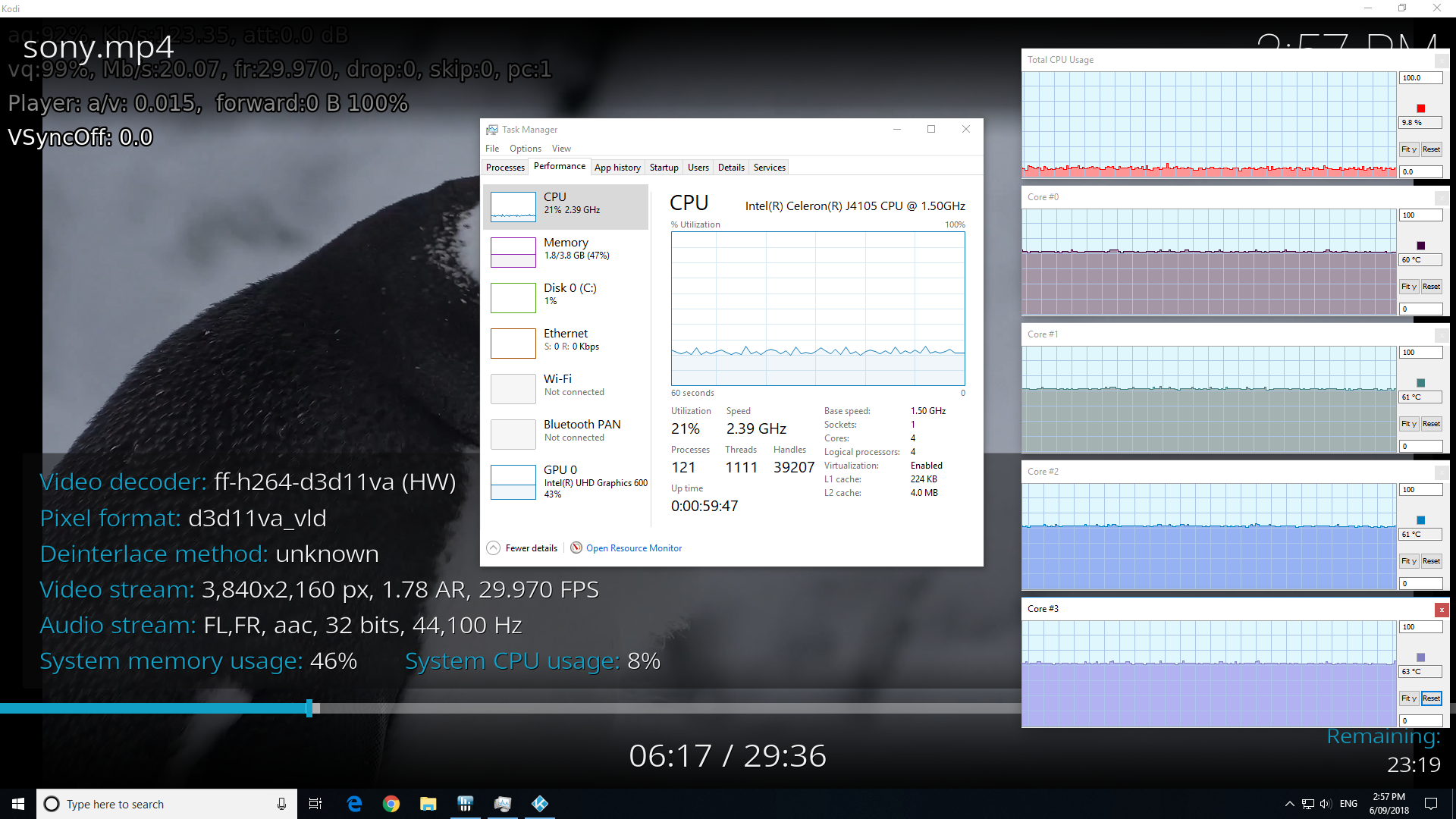This screenshot has width=1456, height=819.
Task: Click the Task Manager title bar icon
Action: (x=492, y=130)
